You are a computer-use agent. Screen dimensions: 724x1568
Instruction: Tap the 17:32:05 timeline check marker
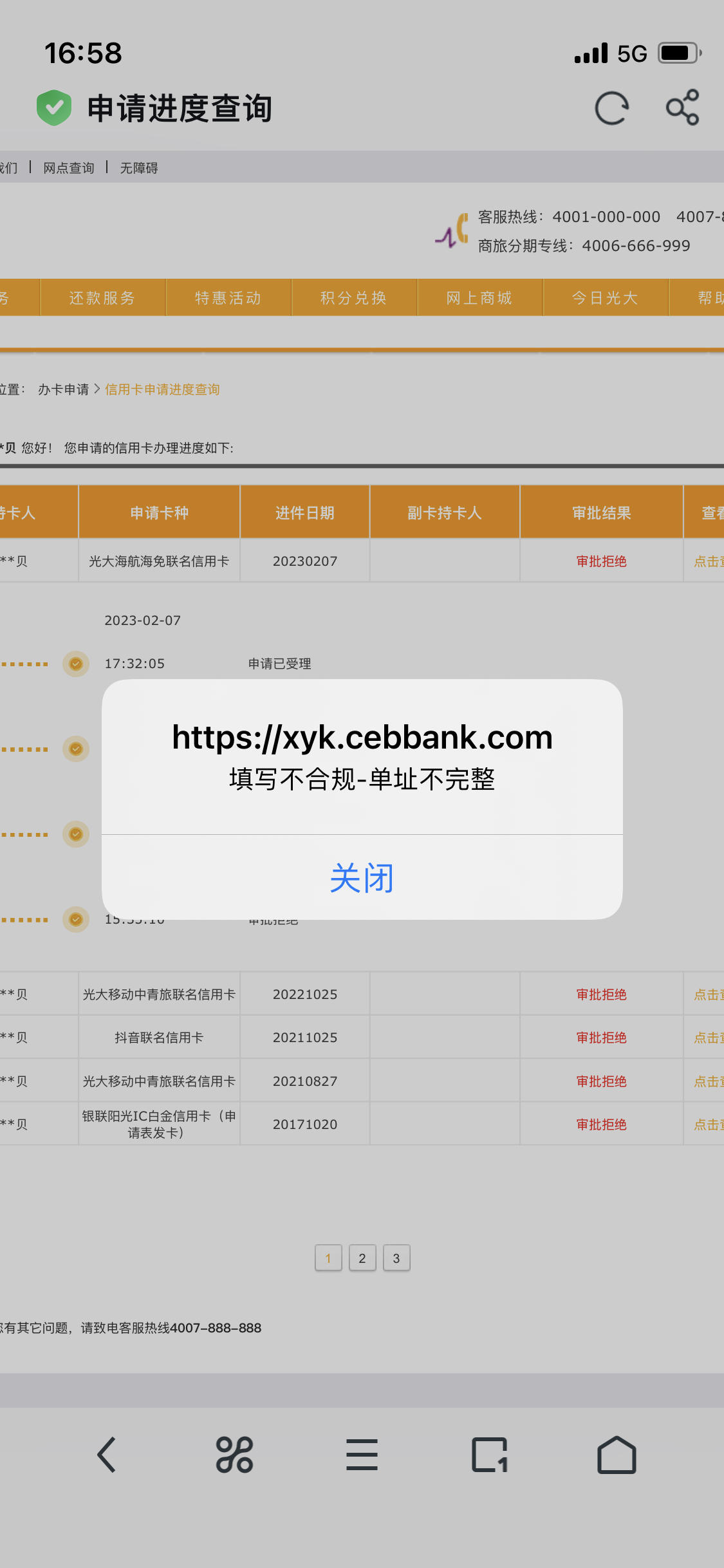tap(76, 664)
